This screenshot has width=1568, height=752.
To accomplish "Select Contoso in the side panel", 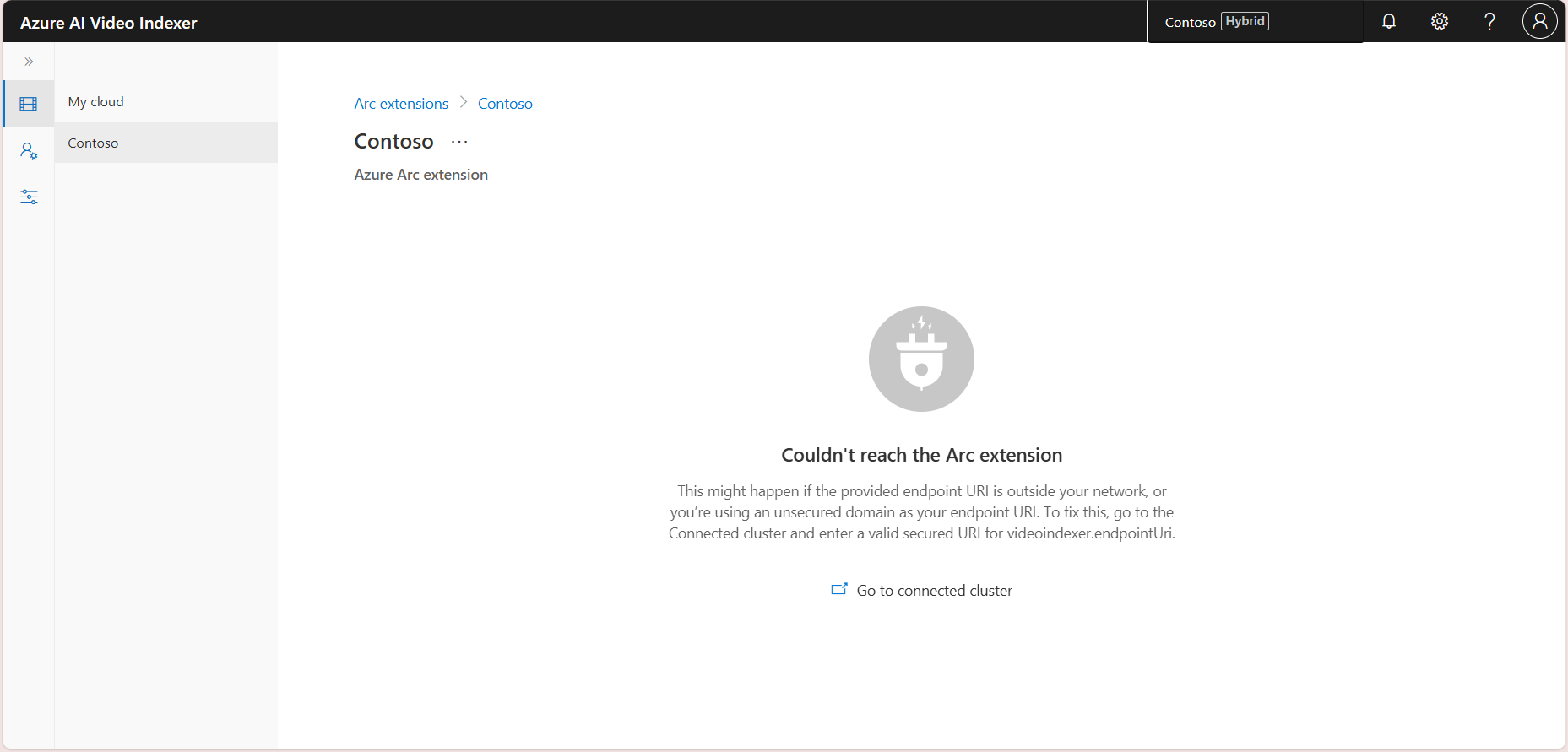I will [x=166, y=143].
